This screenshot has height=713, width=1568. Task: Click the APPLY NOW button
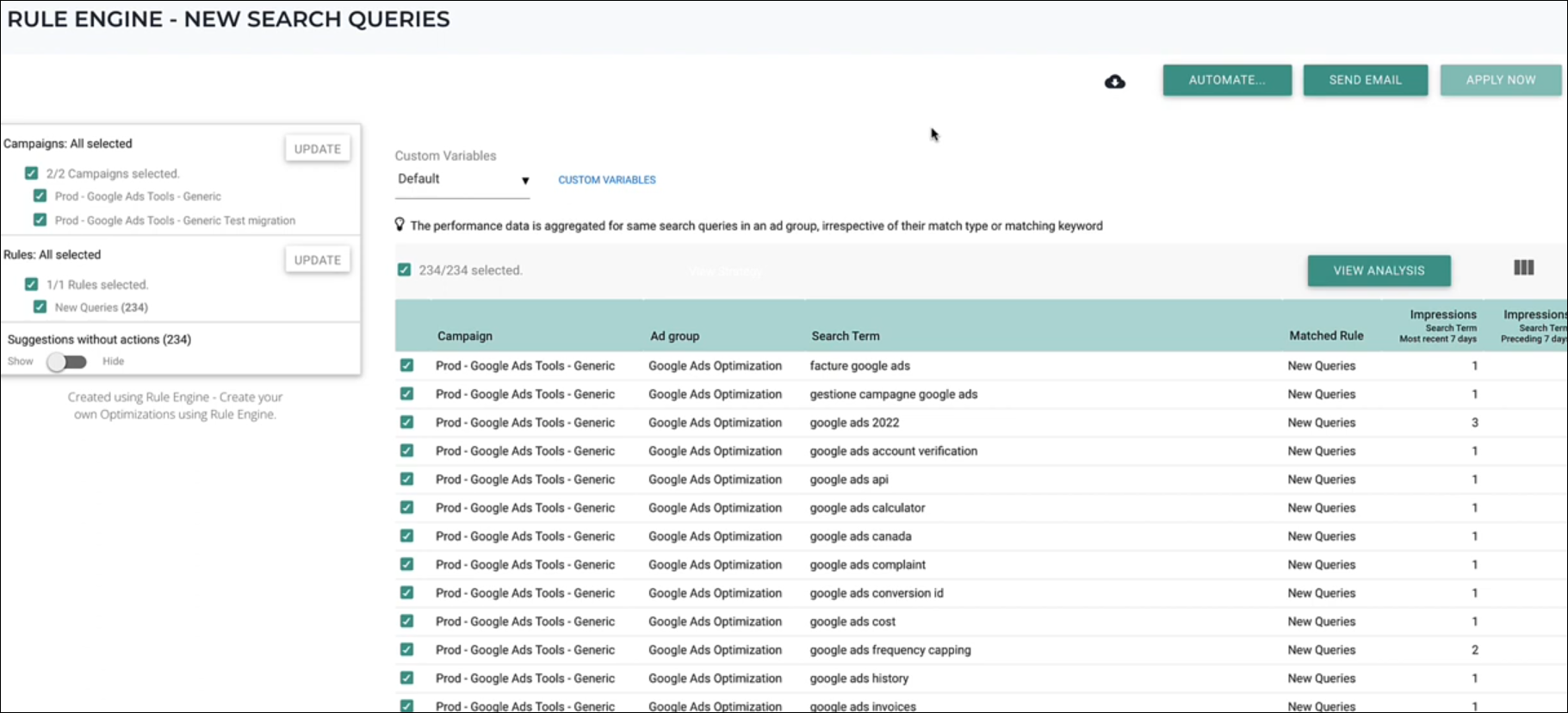click(x=1501, y=80)
